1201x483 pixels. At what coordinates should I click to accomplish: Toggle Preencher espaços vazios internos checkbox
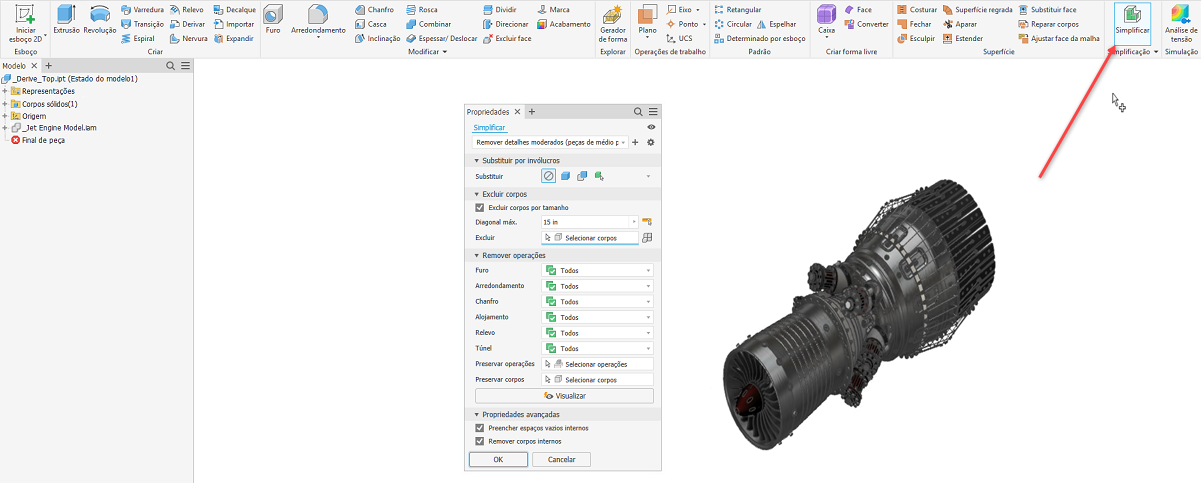[480, 428]
